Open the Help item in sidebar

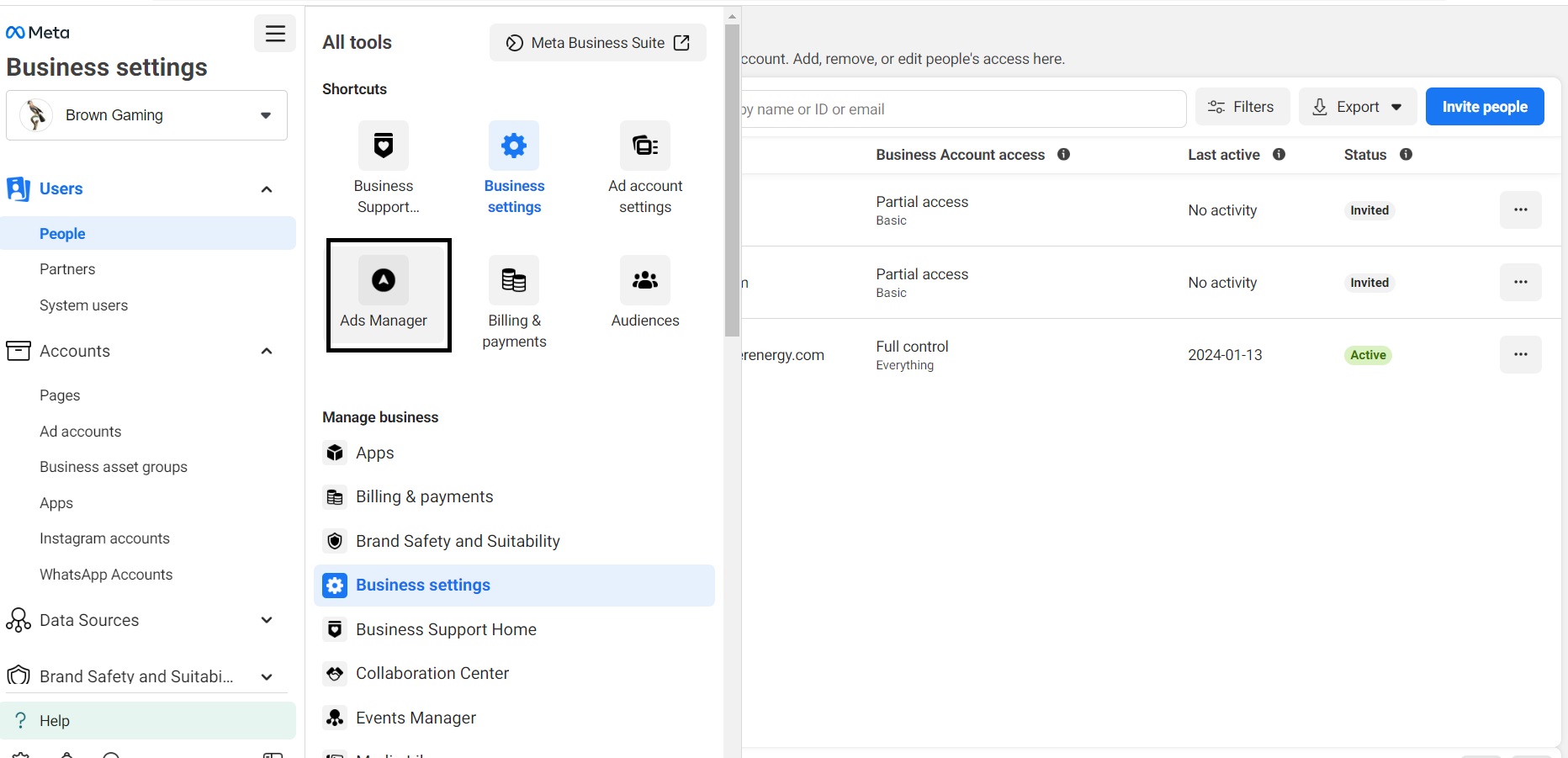click(148, 721)
